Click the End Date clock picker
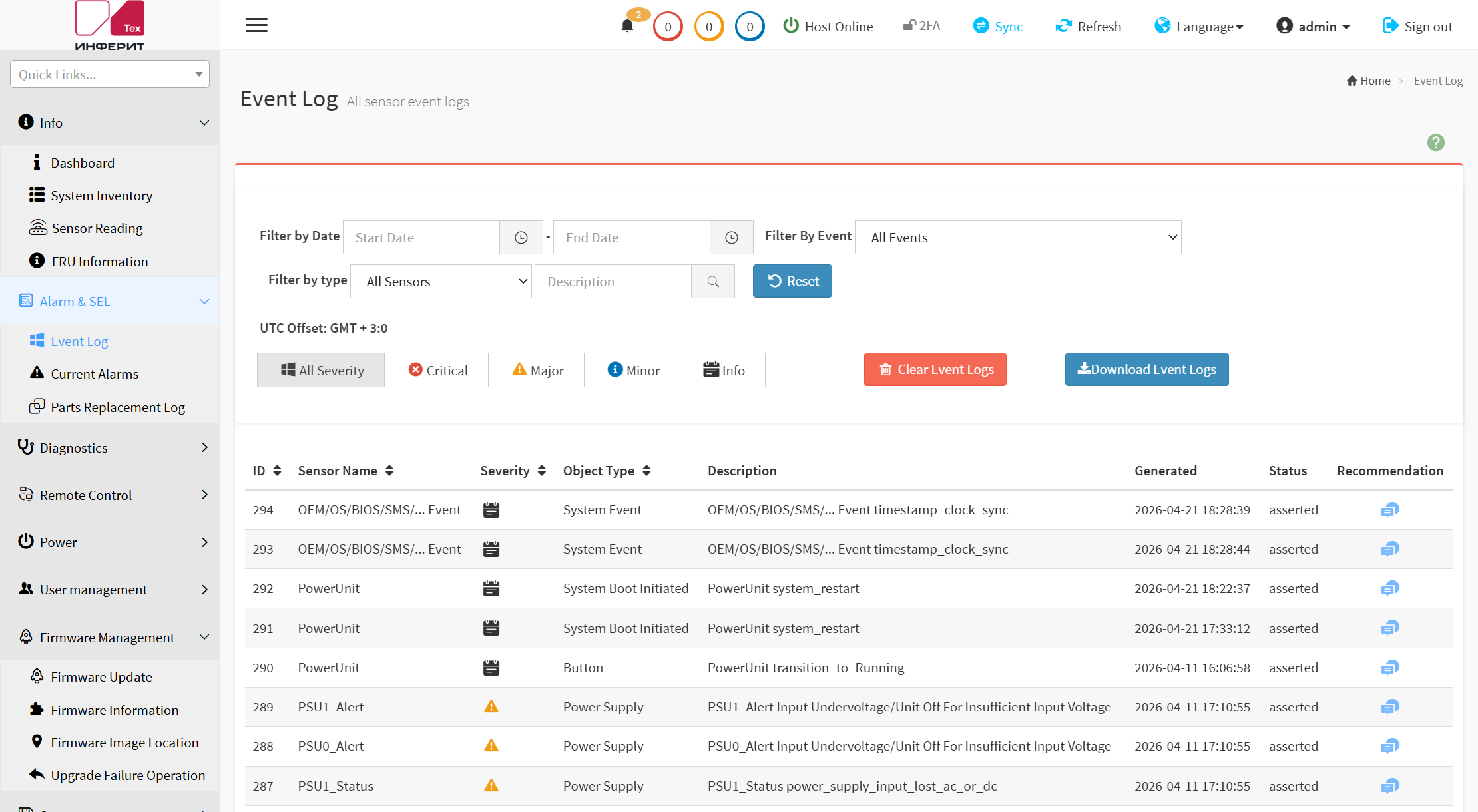This screenshot has width=1478, height=812. [x=732, y=238]
